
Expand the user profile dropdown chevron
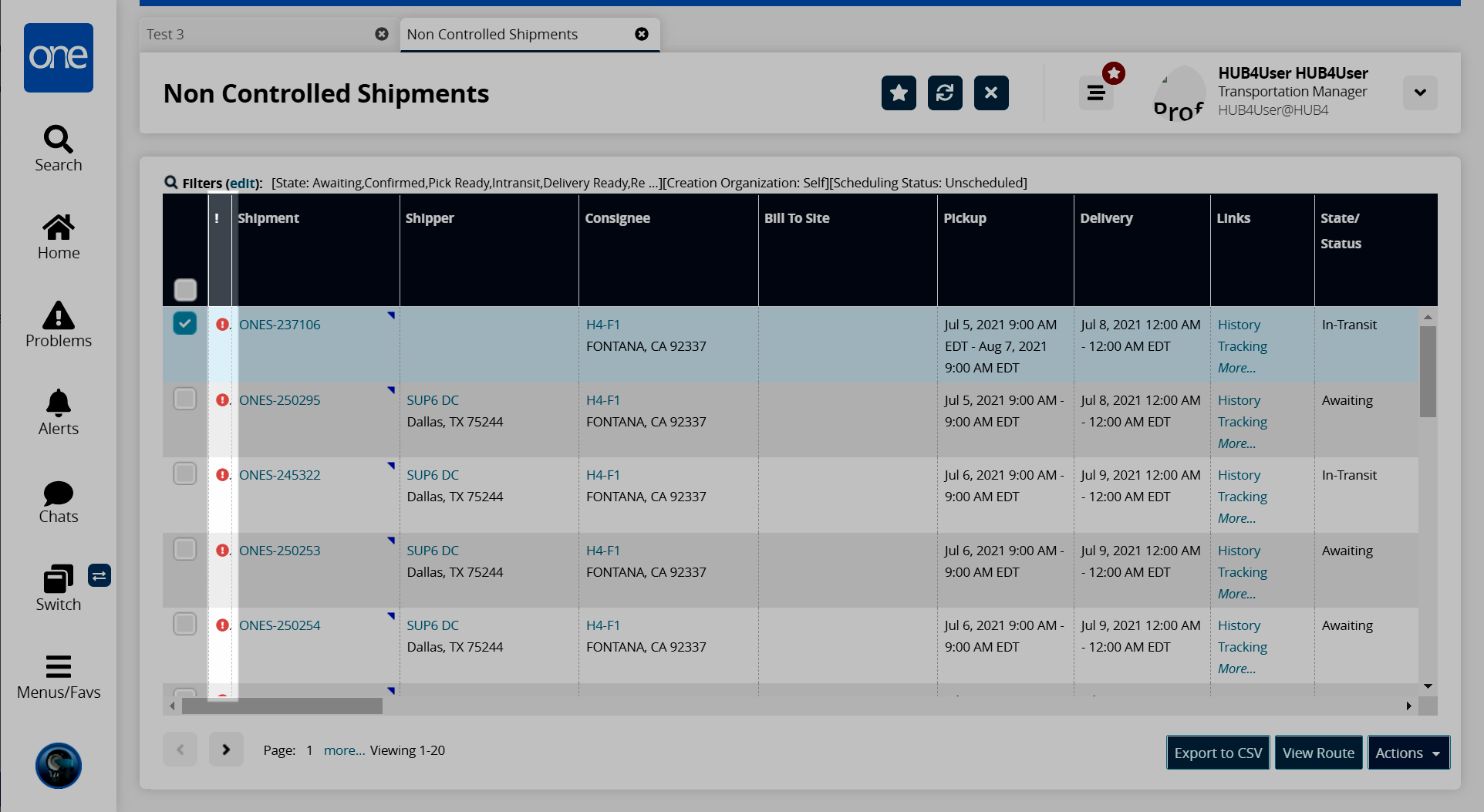(1419, 93)
